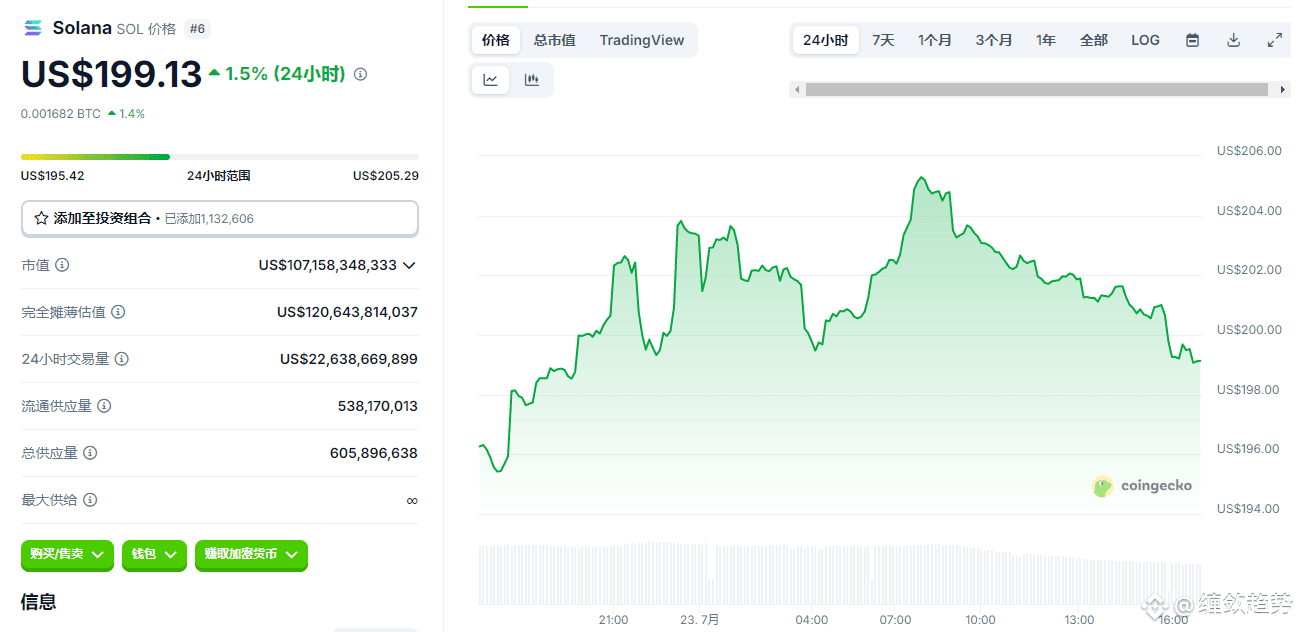Image resolution: width=1302 pixels, height=632 pixels.
Task: Select the 价格 chart tab
Action: [495, 40]
